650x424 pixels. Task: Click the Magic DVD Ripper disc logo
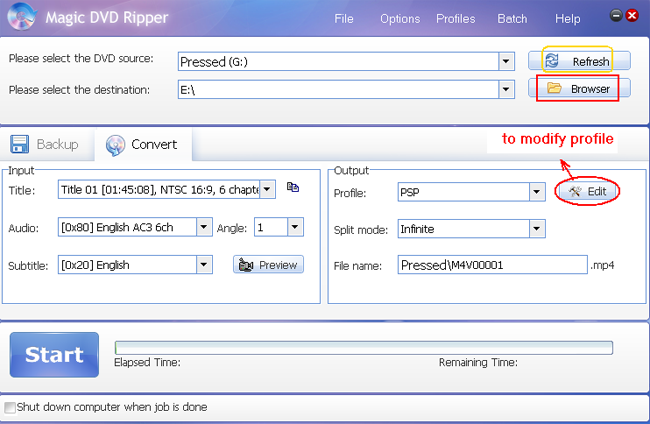point(22,17)
